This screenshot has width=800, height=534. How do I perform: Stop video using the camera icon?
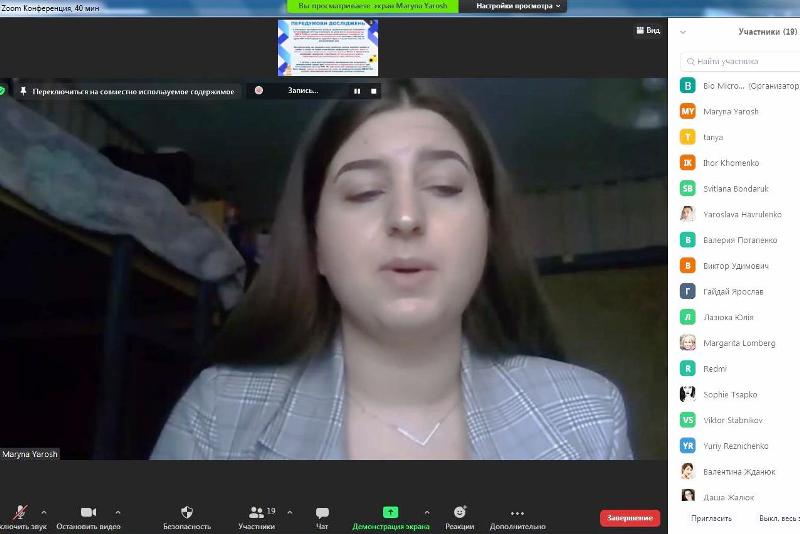pos(88,512)
